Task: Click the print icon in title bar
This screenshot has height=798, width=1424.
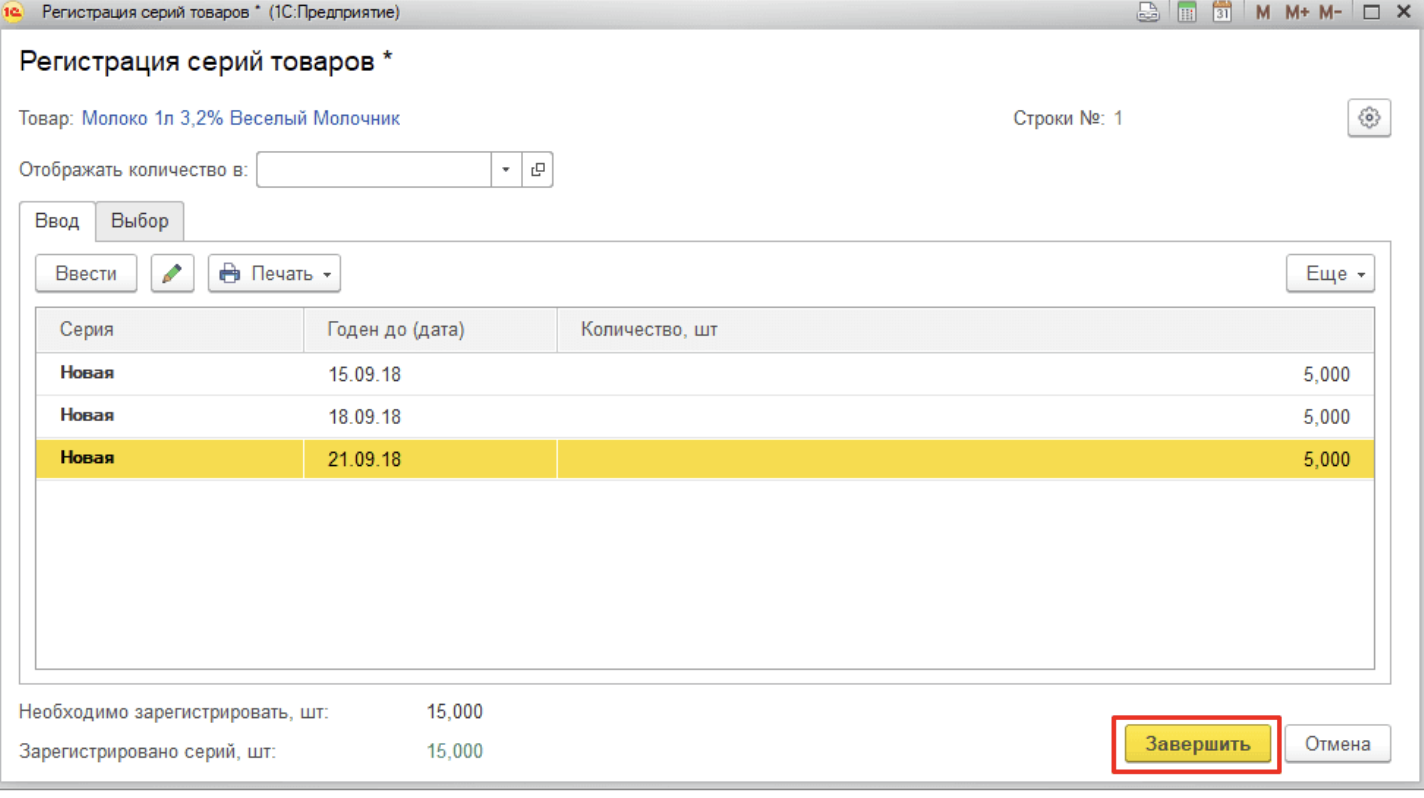Action: (1149, 13)
